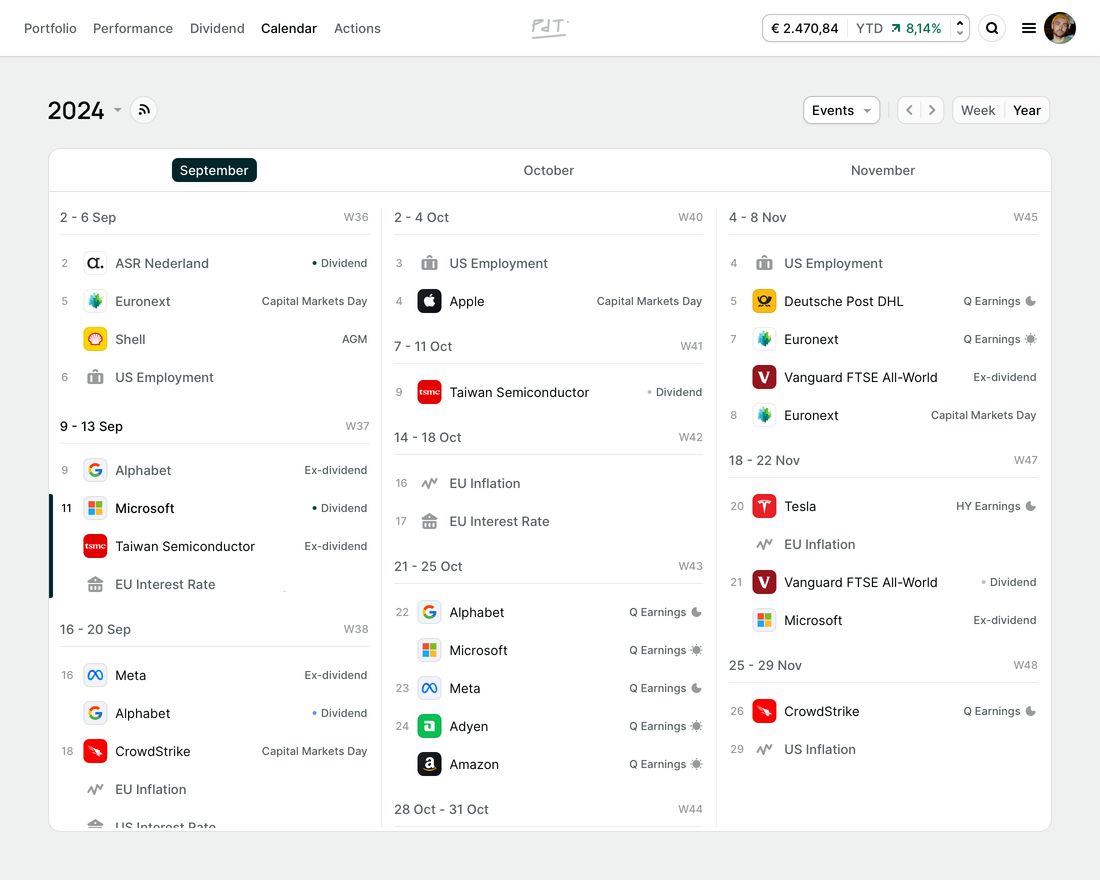
Task: Click the Adyen logo icon
Action: coord(429,726)
